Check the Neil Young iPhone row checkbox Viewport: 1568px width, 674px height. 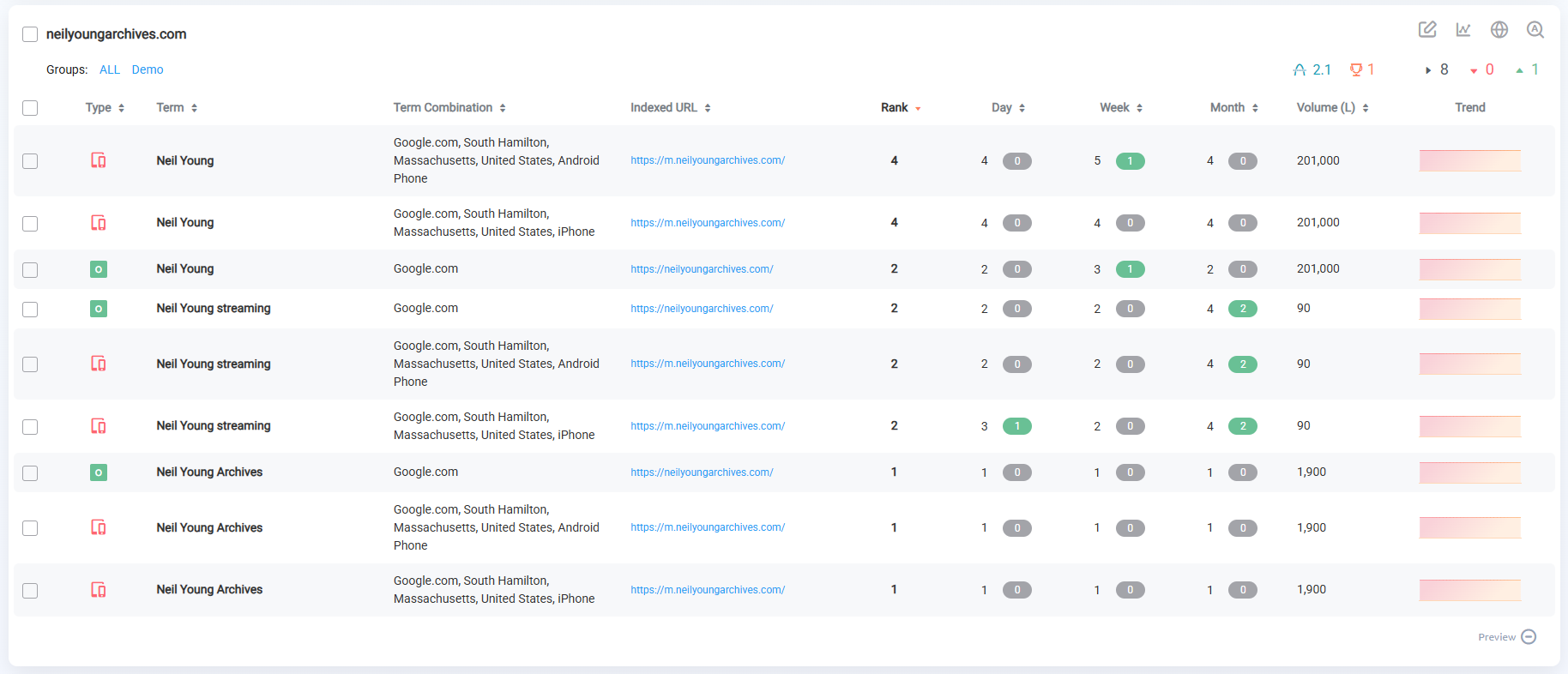(x=30, y=224)
